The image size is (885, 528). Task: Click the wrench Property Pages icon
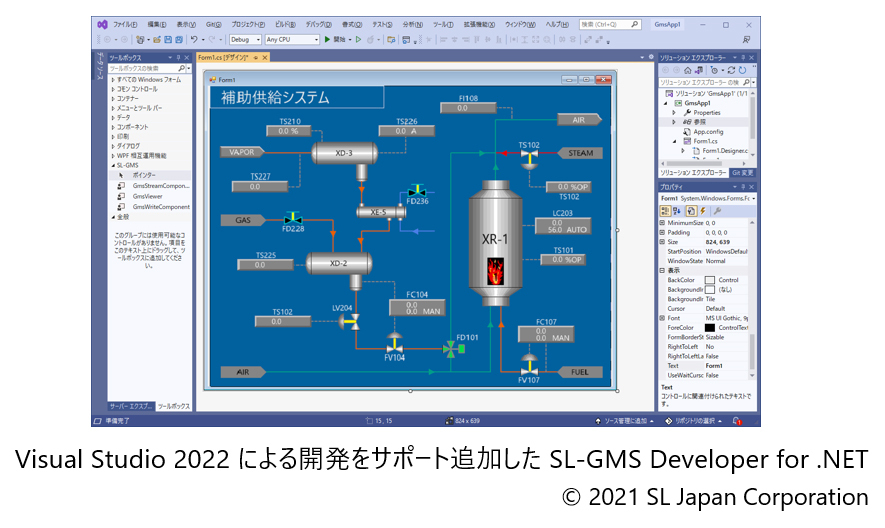point(717,211)
